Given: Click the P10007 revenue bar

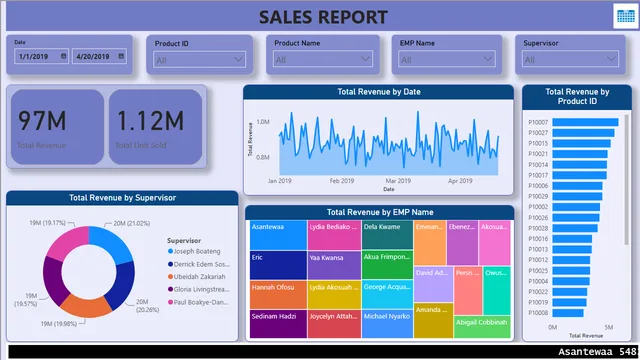Looking at the screenshot, I should click(x=585, y=122).
